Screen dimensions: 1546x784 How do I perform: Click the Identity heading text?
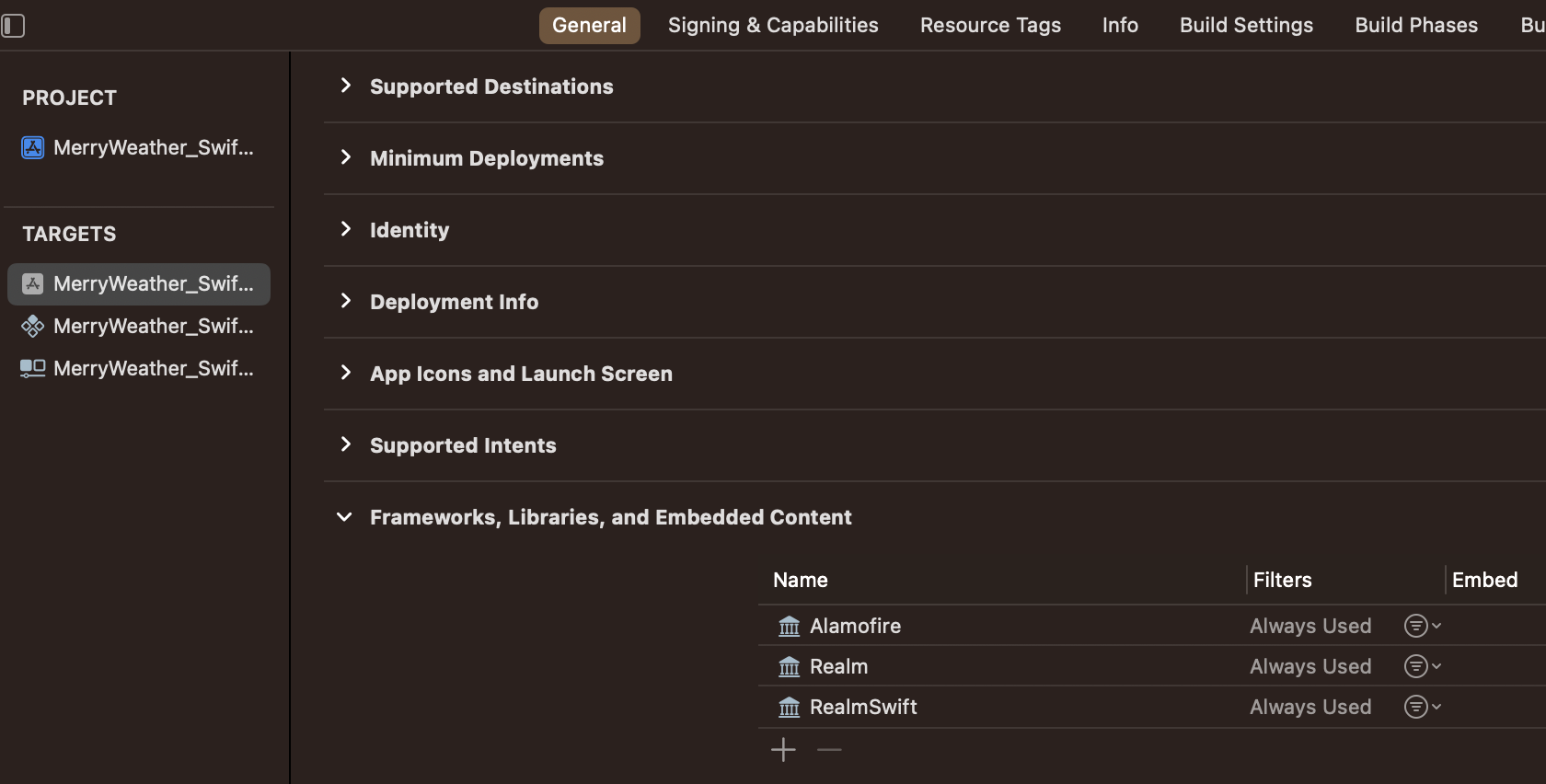click(x=410, y=230)
